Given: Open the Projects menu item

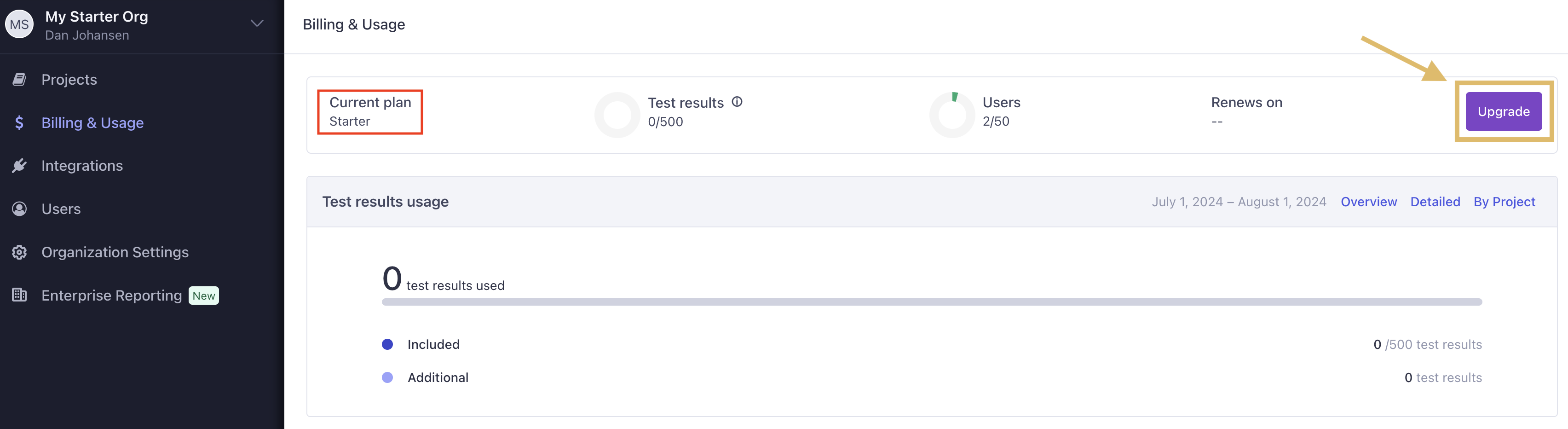Looking at the screenshot, I should (69, 79).
